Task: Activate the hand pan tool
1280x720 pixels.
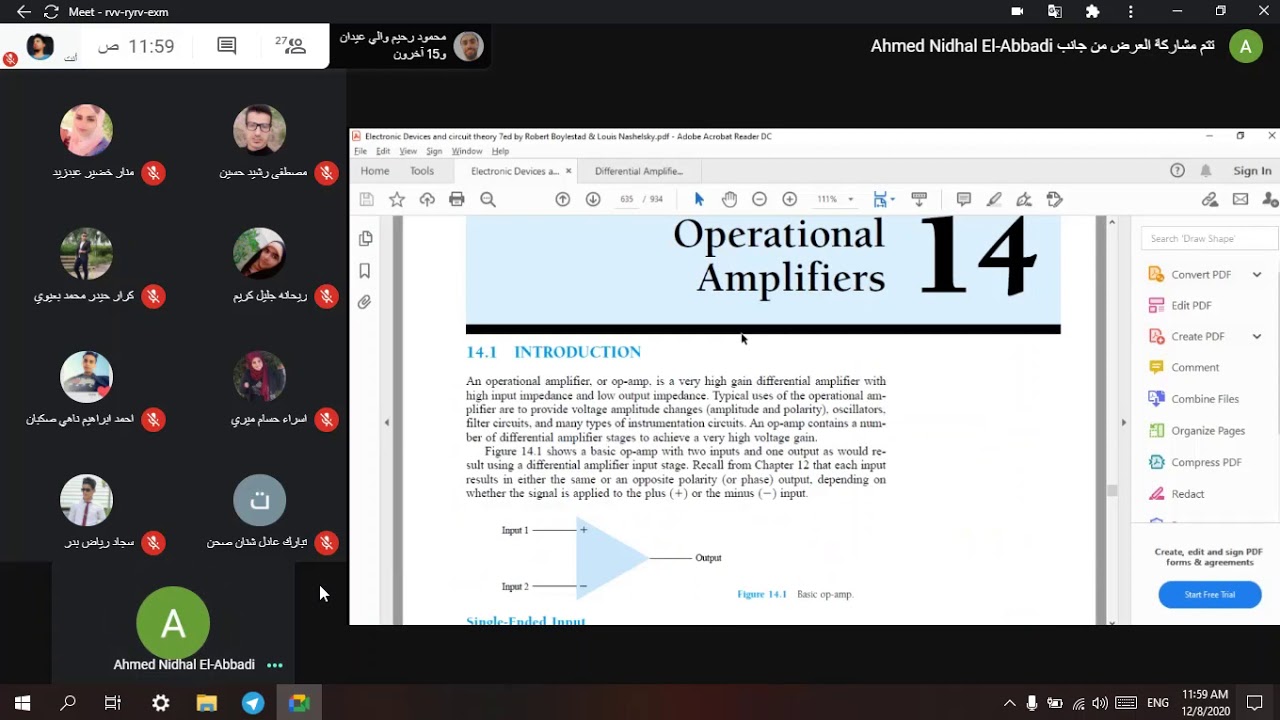Action: 729,199
